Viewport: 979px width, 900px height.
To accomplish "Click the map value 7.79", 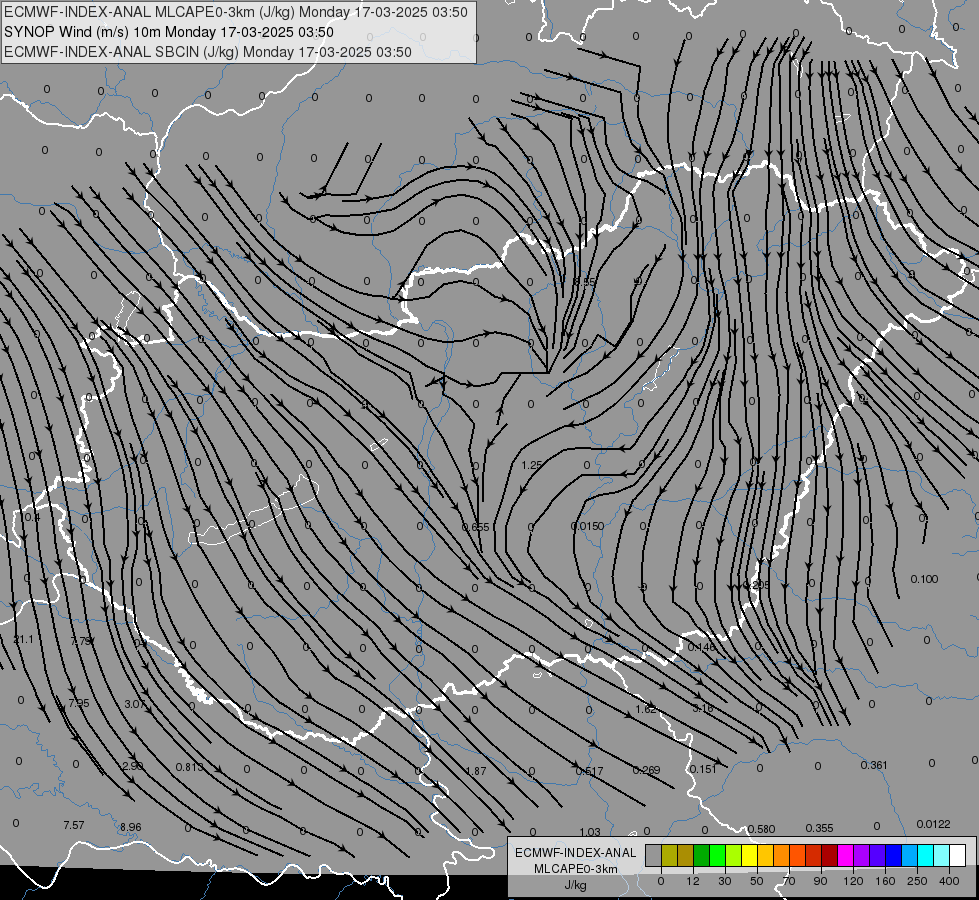I will pyautogui.click(x=81, y=641).
